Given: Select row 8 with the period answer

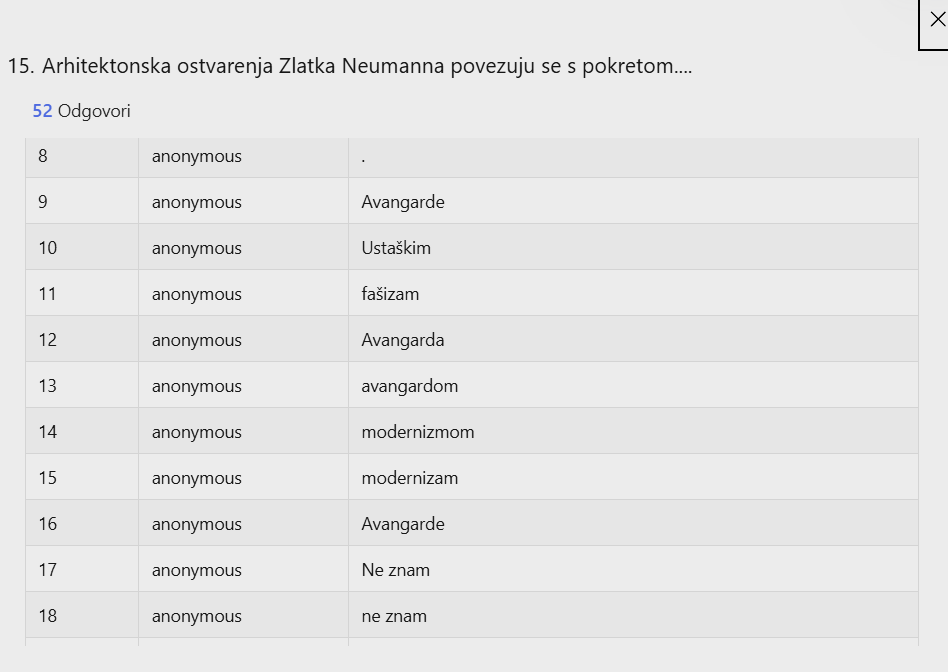Looking at the screenshot, I should (x=472, y=156).
